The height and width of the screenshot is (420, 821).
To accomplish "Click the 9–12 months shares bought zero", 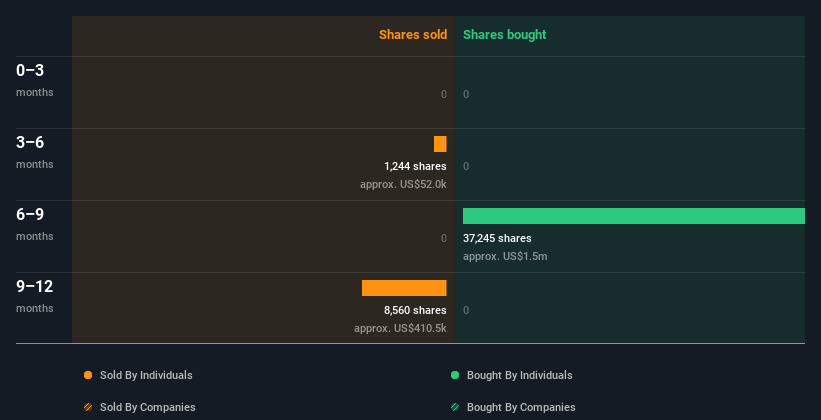I will [466, 311].
